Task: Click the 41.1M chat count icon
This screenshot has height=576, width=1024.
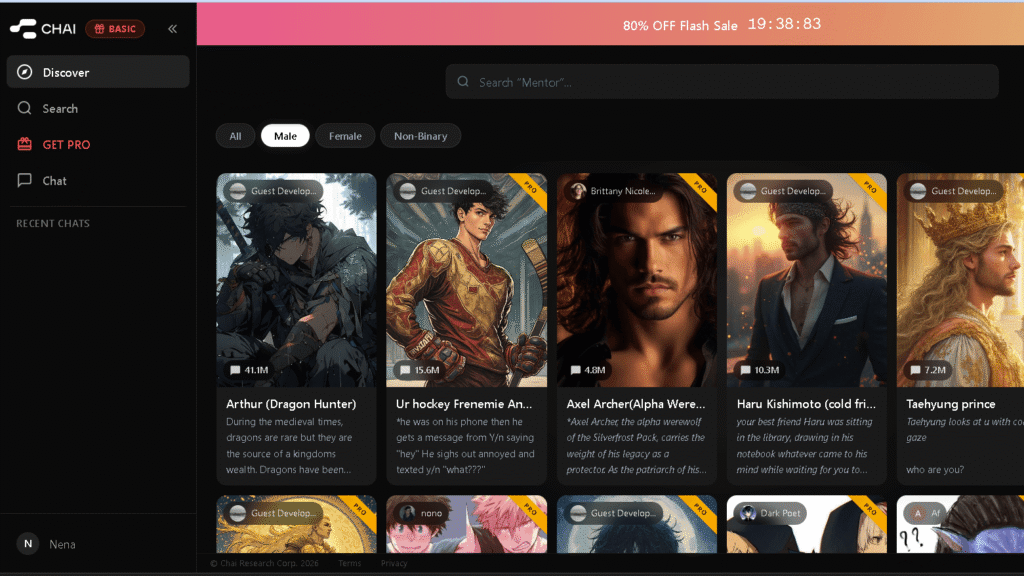Action: 235,370
